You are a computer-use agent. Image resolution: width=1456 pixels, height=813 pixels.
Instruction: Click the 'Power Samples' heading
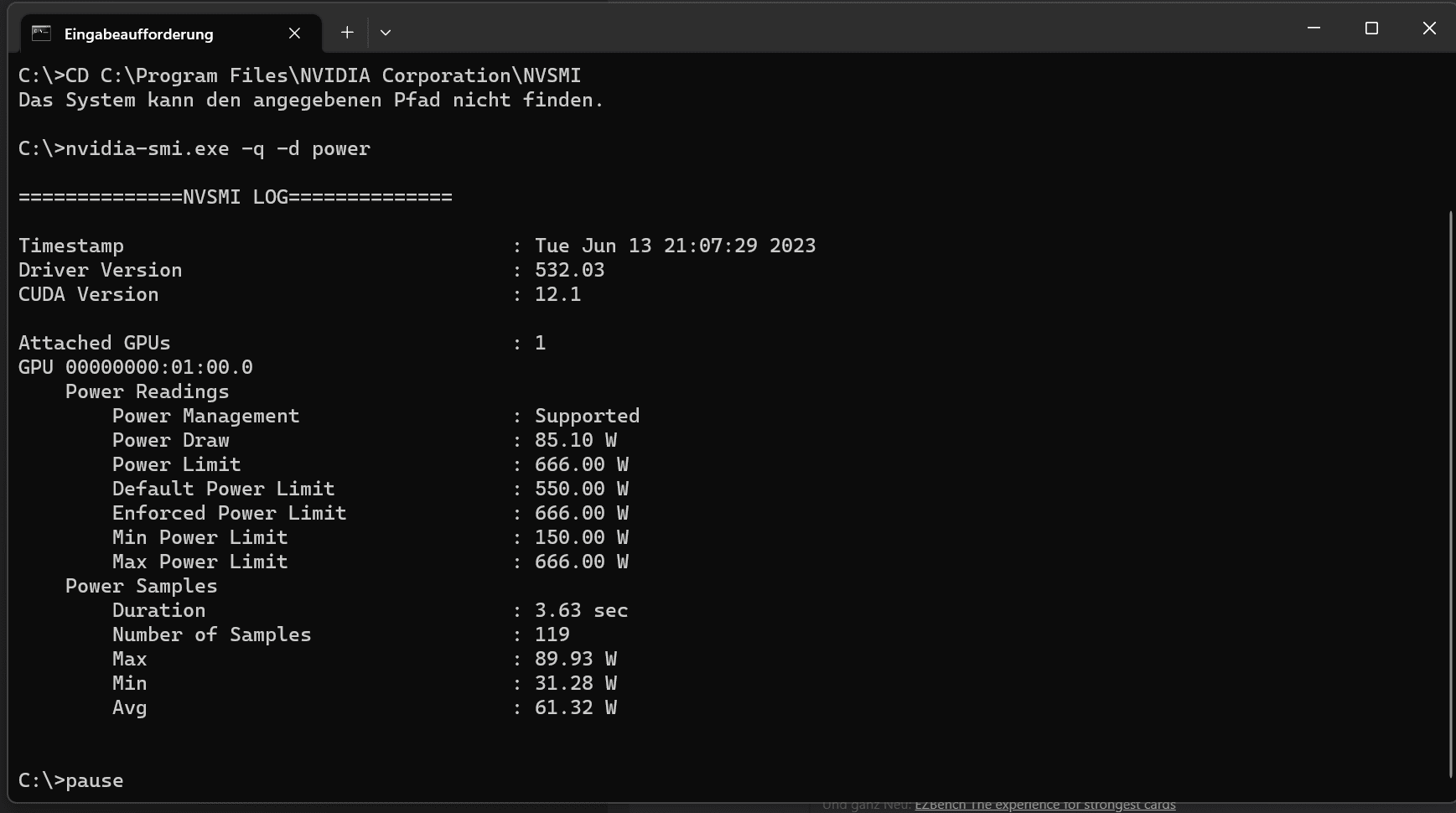click(142, 587)
